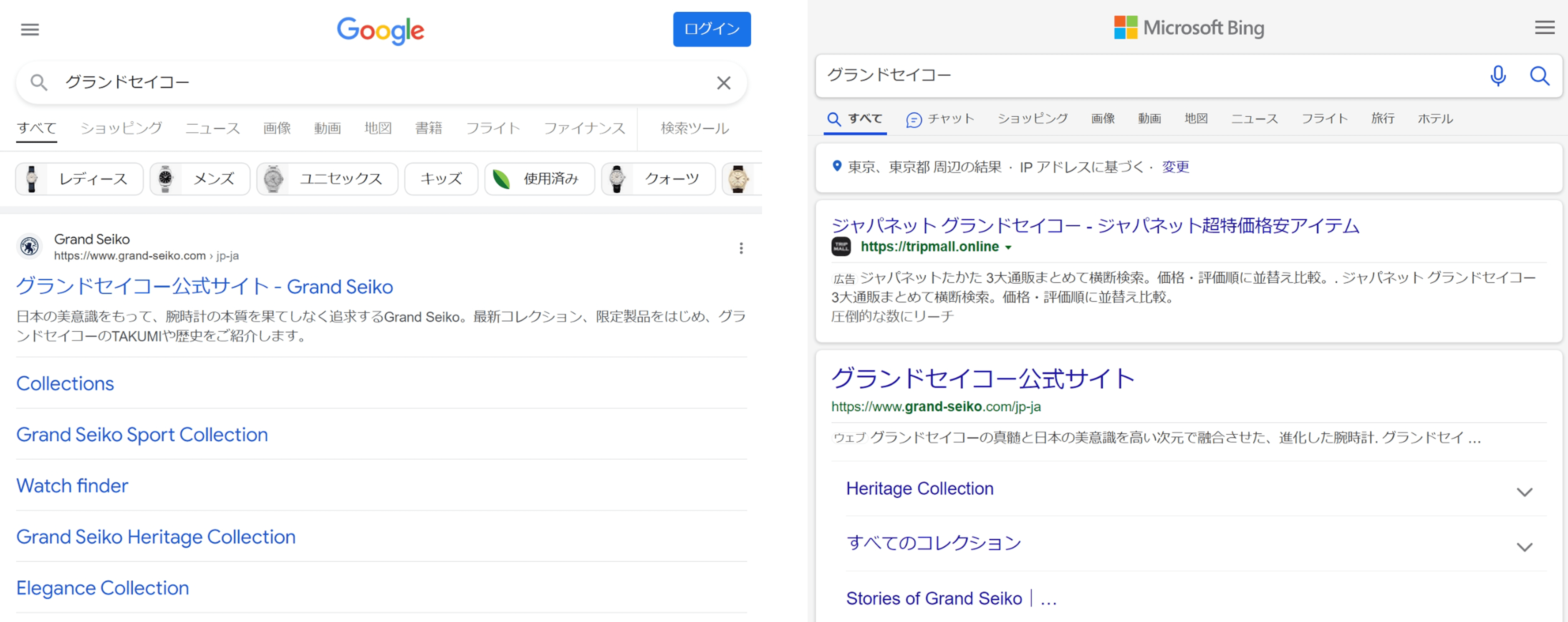1568x622 pixels.
Task: Switch to Google 書籍 tab
Action: pyautogui.click(x=429, y=128)
